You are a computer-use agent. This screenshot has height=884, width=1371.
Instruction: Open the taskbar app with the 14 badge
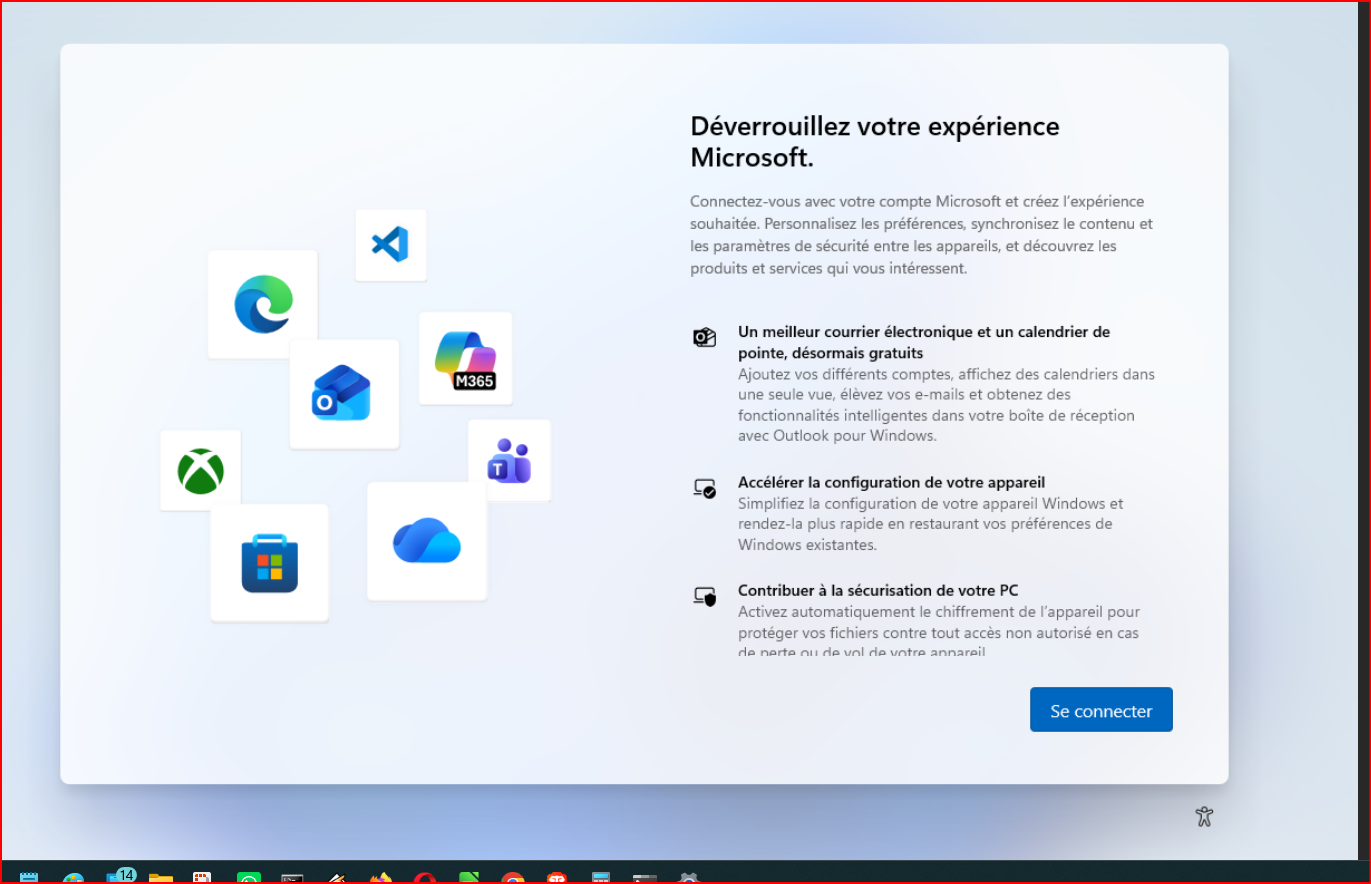tap(121, 876)
